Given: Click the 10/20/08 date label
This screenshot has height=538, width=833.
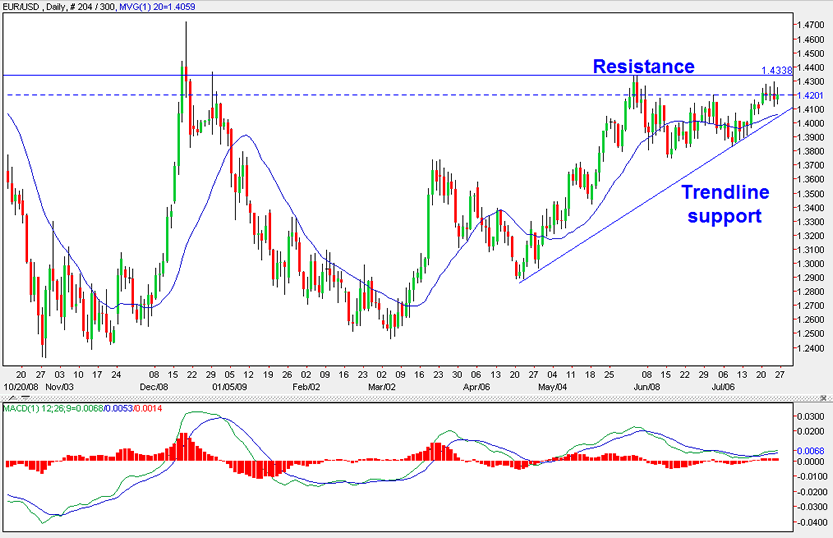Looking at the screenshot, I should click(23, 385).
